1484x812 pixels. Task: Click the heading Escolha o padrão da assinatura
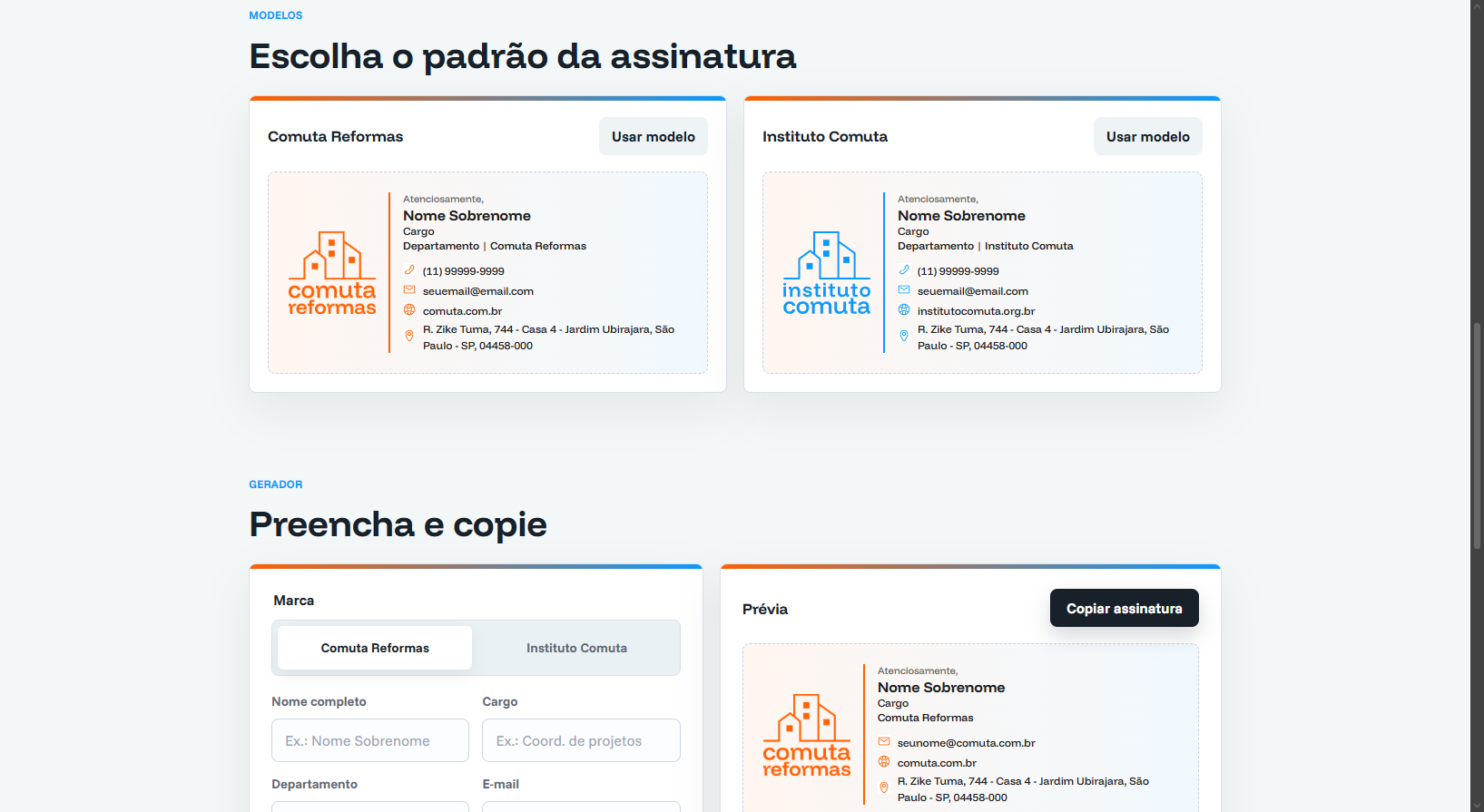(523, 56)
